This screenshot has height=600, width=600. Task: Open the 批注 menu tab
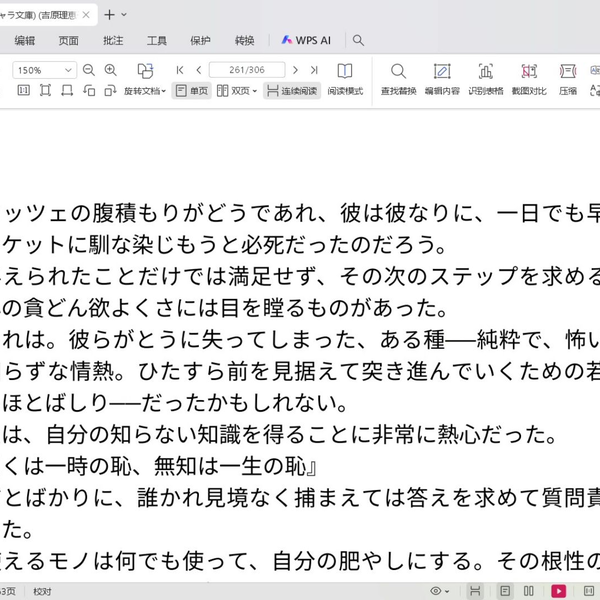pos(113,41)
